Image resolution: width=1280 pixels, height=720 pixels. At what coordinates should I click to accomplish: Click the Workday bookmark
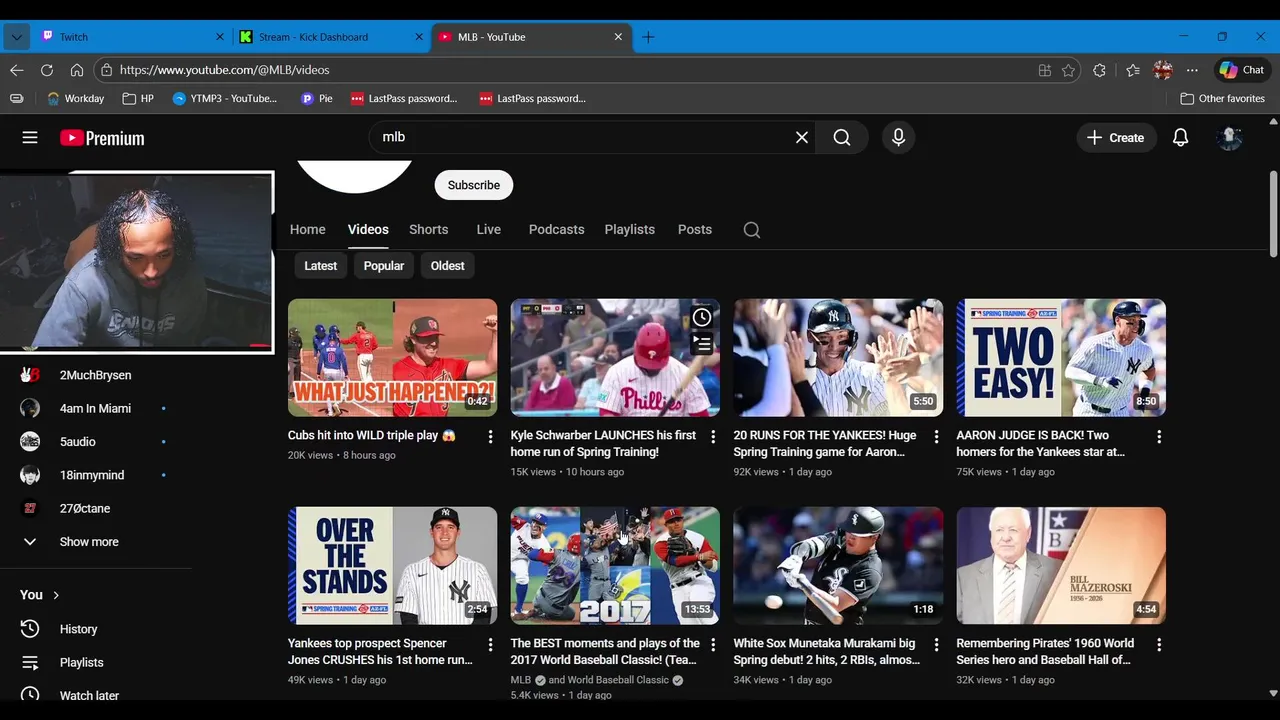pyautogui.click(x=76, y=98)
